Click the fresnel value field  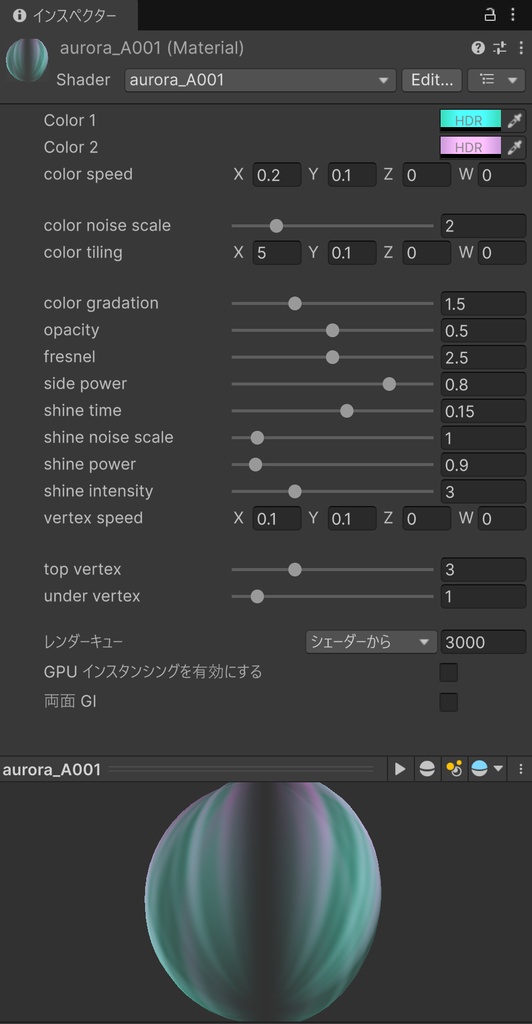[x=483, y=357]
